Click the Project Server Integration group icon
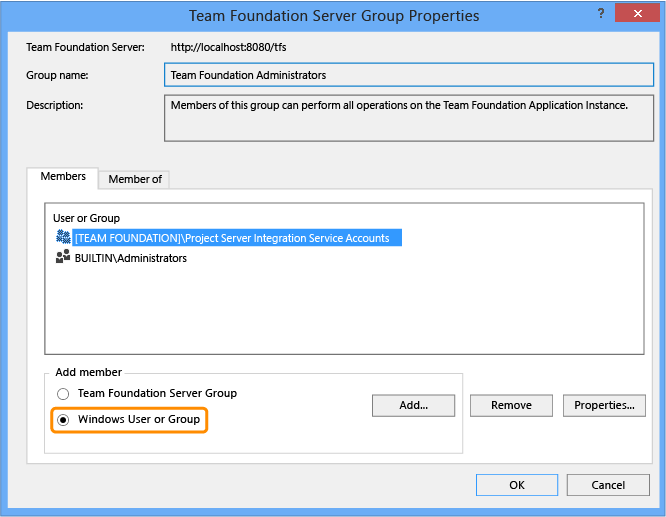The height and width of the screenshot is (517, 666). click(63, 237)
